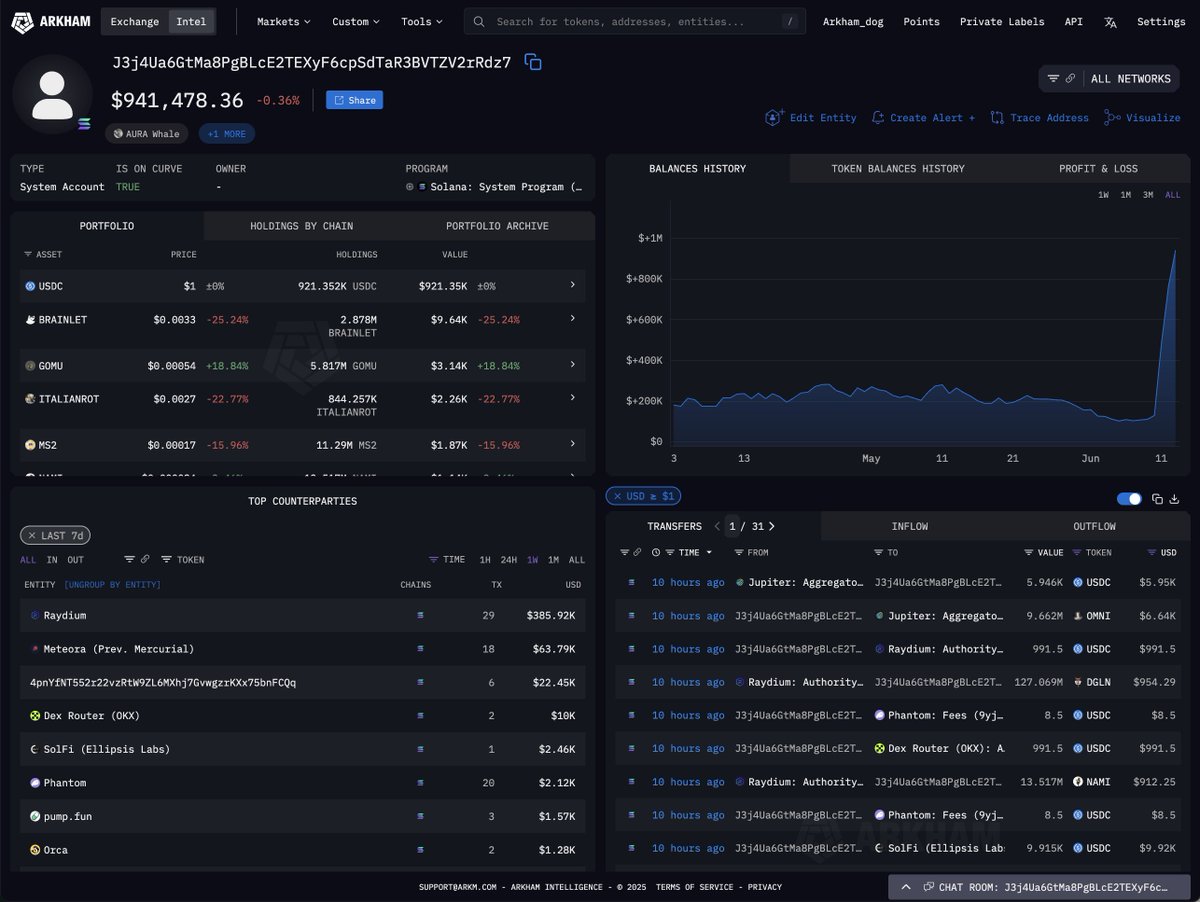The width and height of the screenshot is (1200, 902).
Task: Open the transaction icon for the 5.946K USDC transfer
Action: (x=631, y=582)
